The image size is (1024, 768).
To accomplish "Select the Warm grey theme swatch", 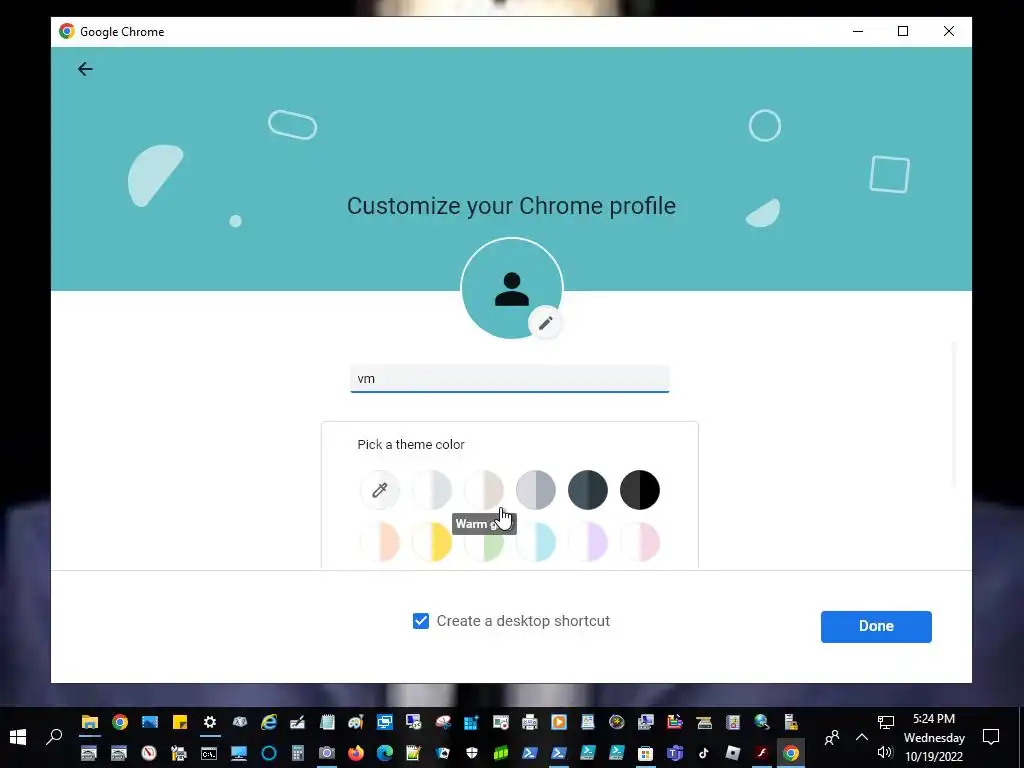I will 484,490.
